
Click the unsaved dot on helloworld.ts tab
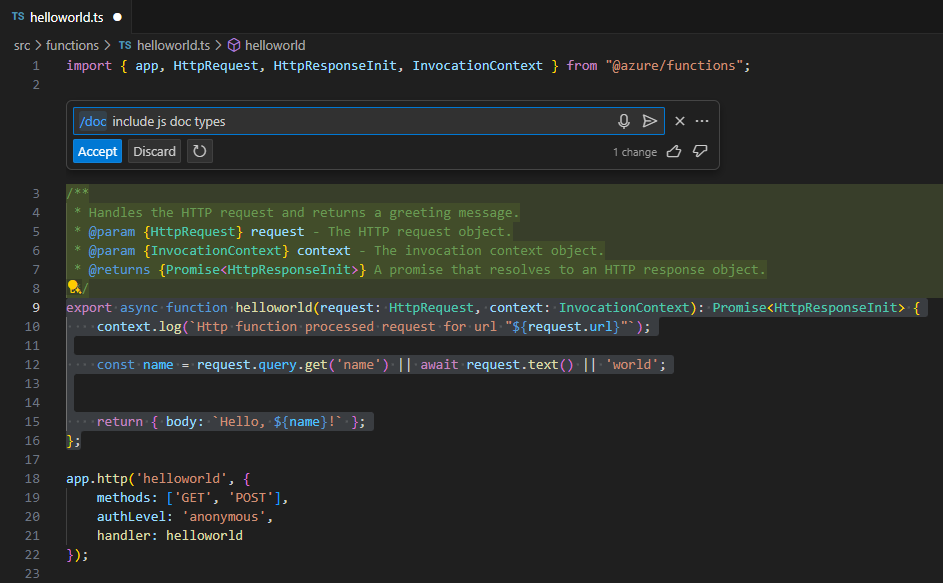point(118,18)
